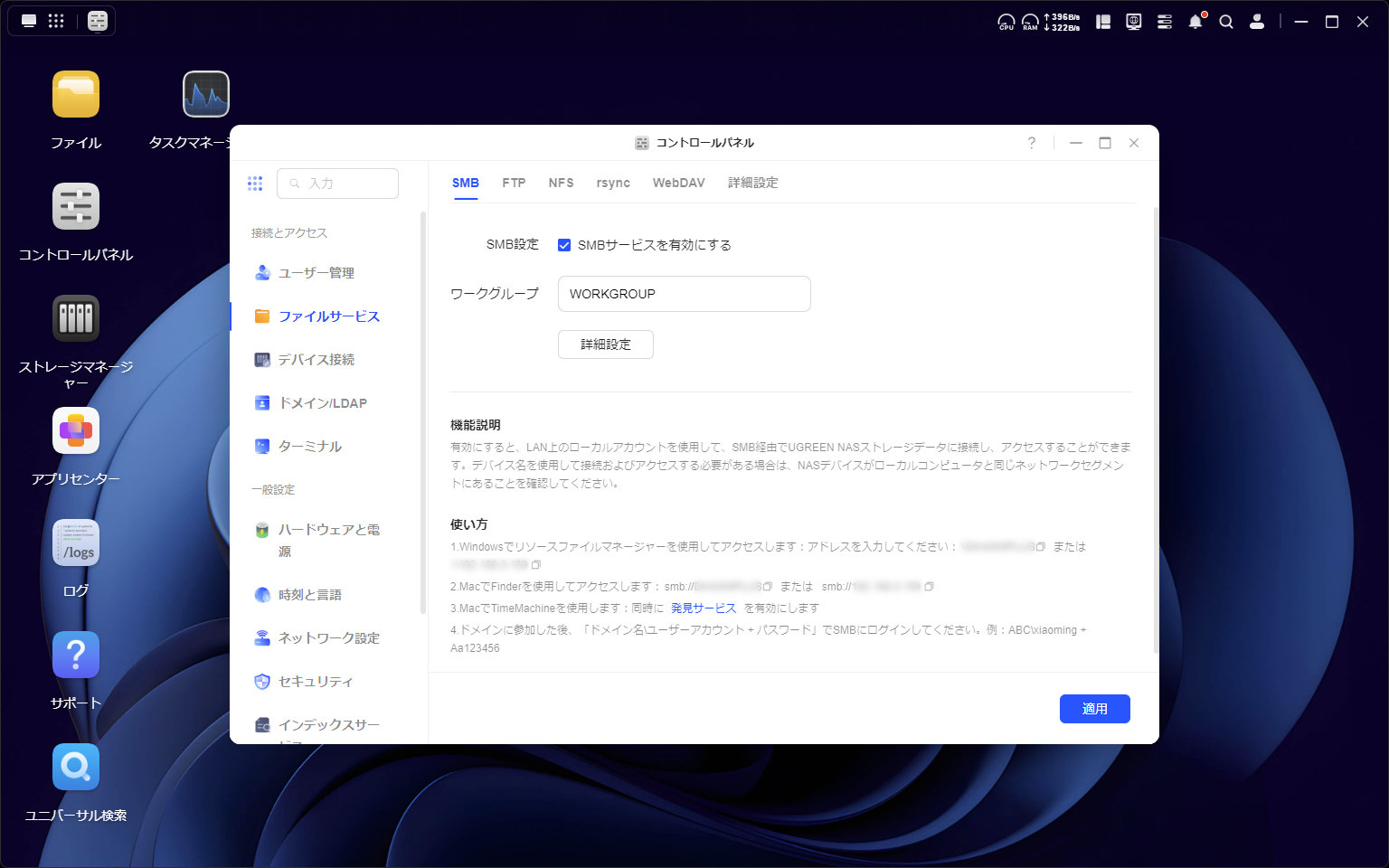The image size is (1389, 868).
Task: Click the help question mark in Control Panel
Action: click(1031, 143)
